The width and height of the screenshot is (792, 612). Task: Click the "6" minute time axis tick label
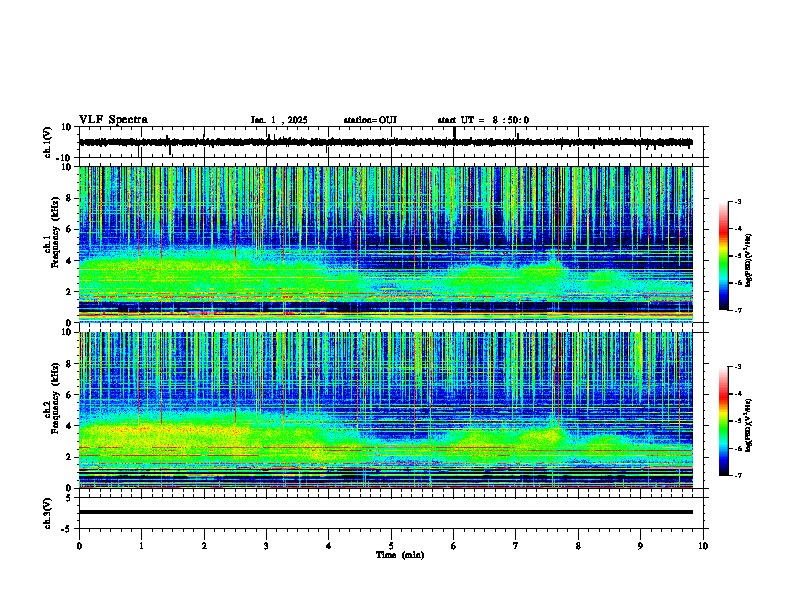coord(453,546)
